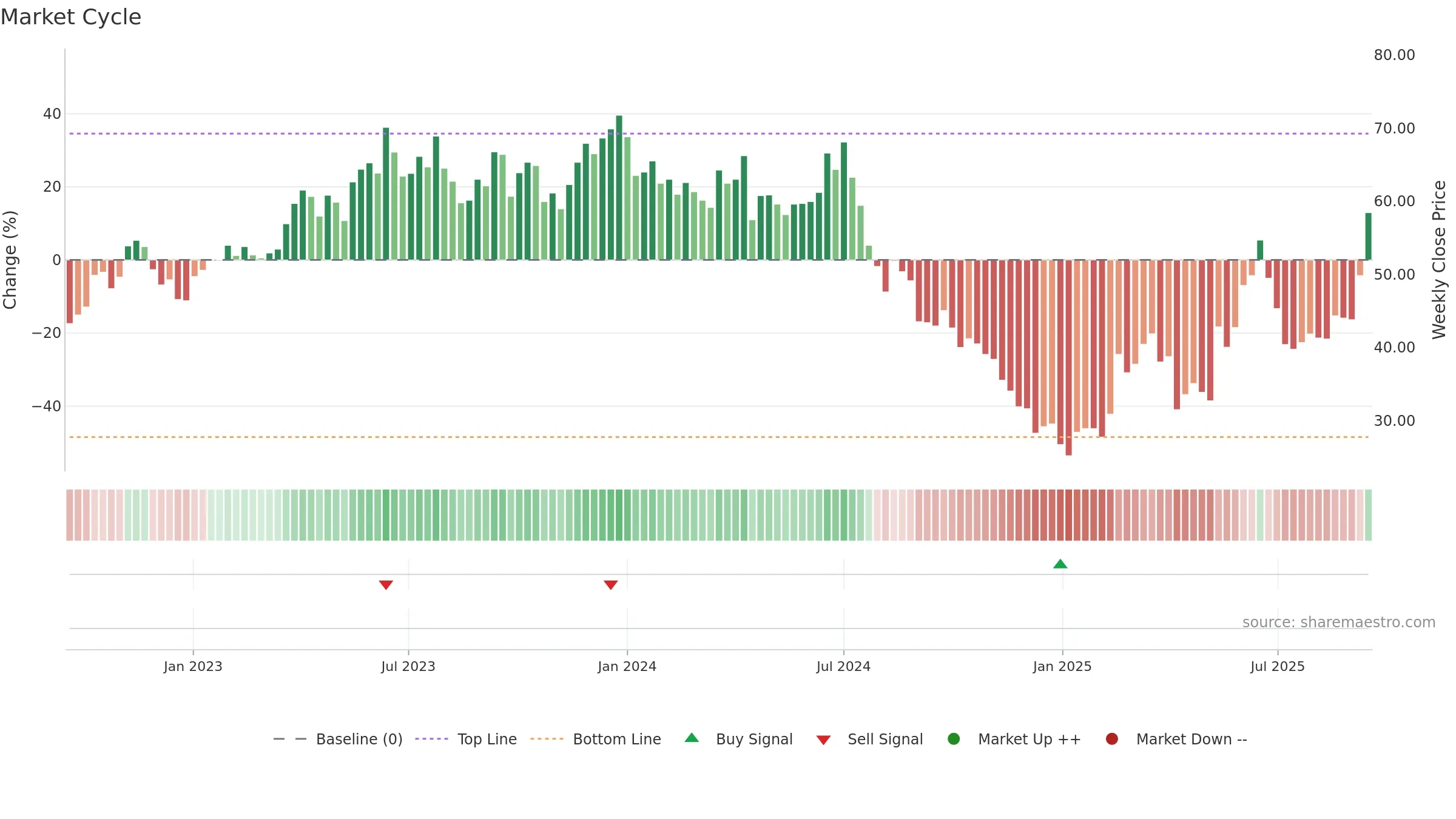
Task: Toggle the Market Up ++ legend entry
Action: click(x=1014, y=739)
